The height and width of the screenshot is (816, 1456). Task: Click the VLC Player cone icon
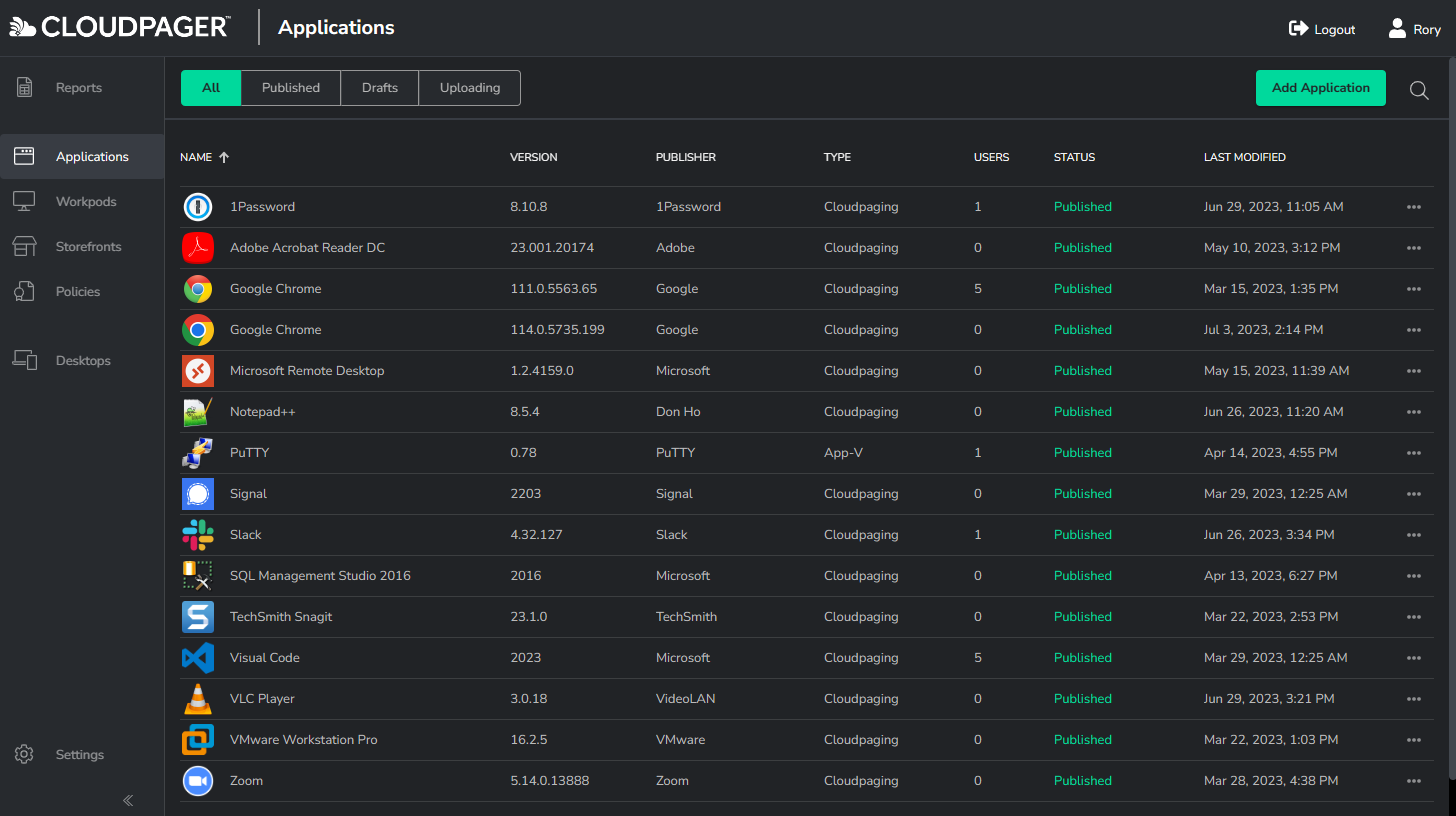198,699
